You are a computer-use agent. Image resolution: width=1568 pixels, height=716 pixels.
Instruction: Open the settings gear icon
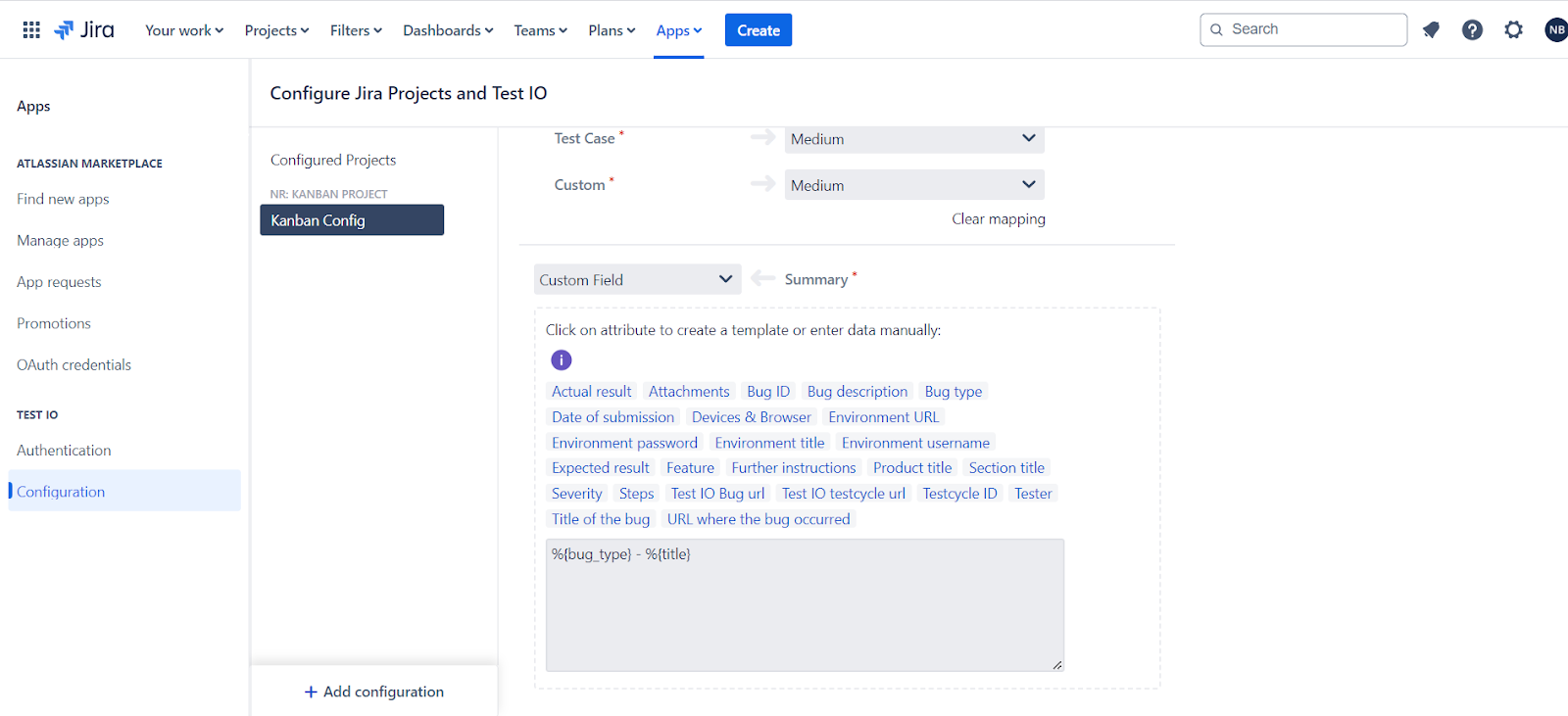coord(1513,30)
